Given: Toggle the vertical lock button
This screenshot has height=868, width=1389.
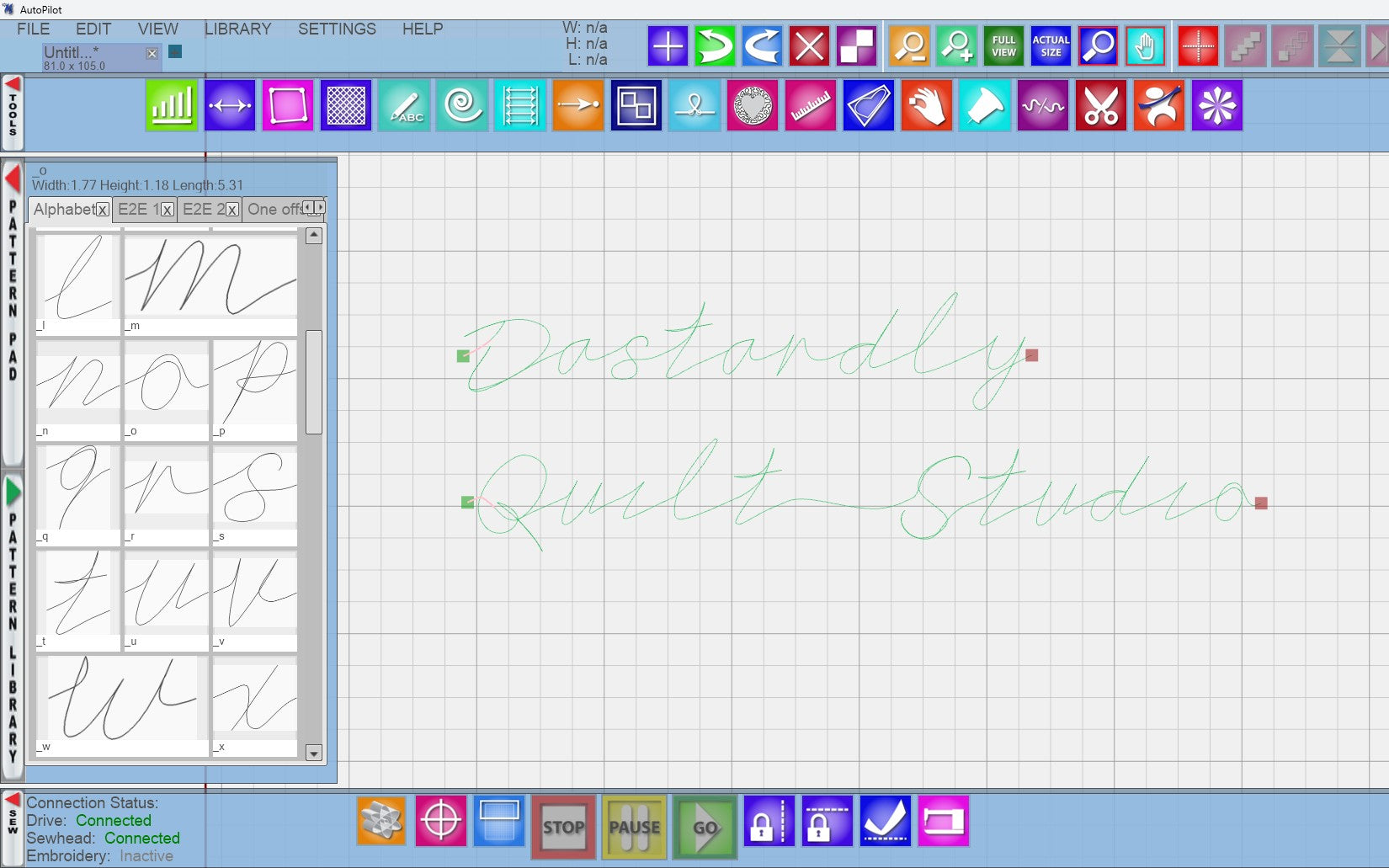Looking at the screenshot, I should pyautogui.click(x=769, y=821).
